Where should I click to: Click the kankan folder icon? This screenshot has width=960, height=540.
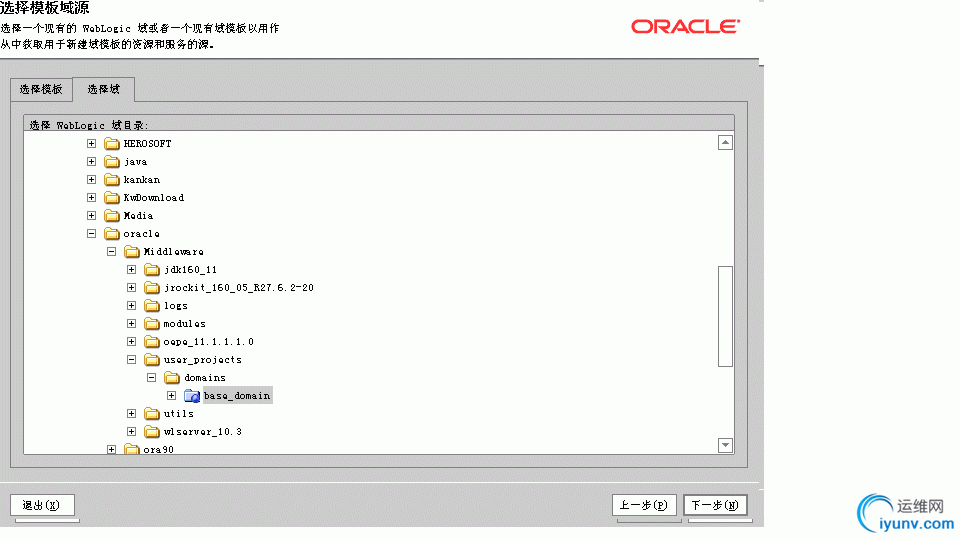click(111, 179)
